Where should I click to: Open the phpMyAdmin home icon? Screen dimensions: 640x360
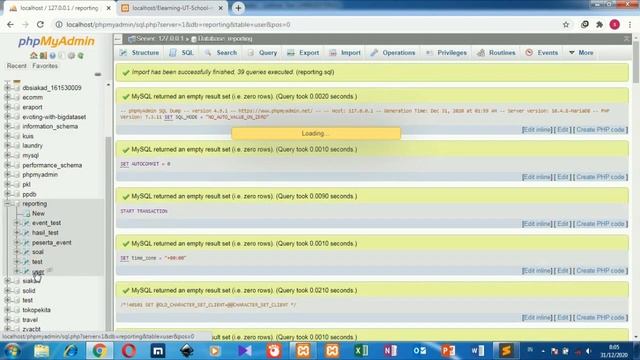point(33,56)
